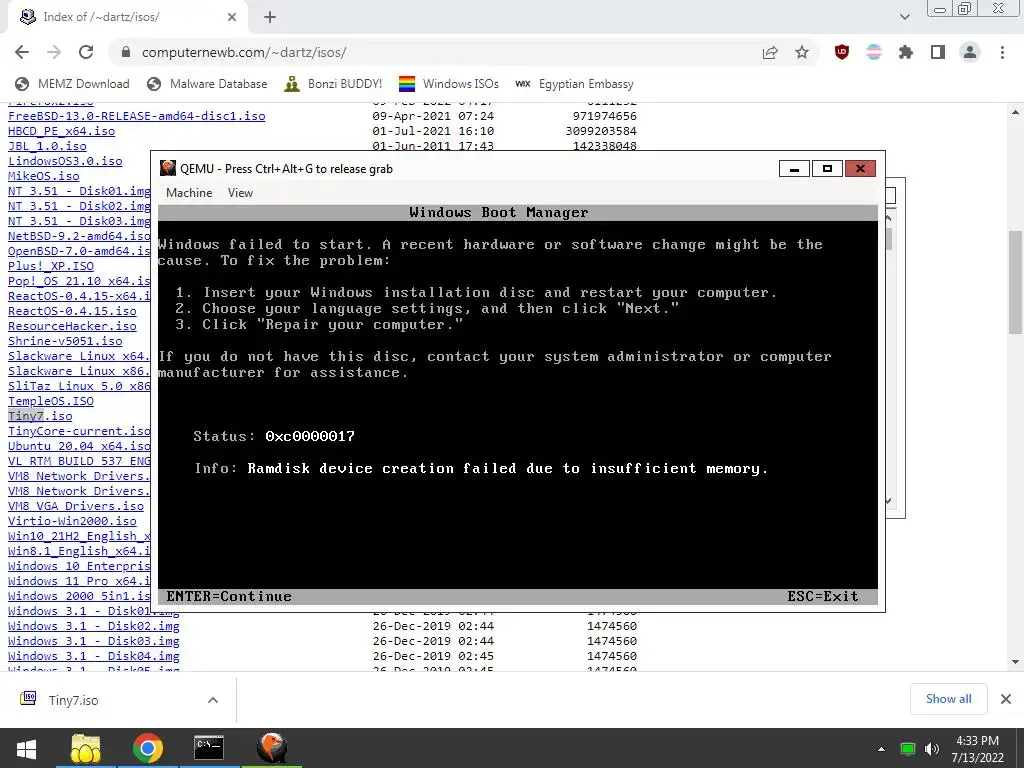Minimize the QEMU window
This screenshot has width=1024, height=768.
pos(794,168)
